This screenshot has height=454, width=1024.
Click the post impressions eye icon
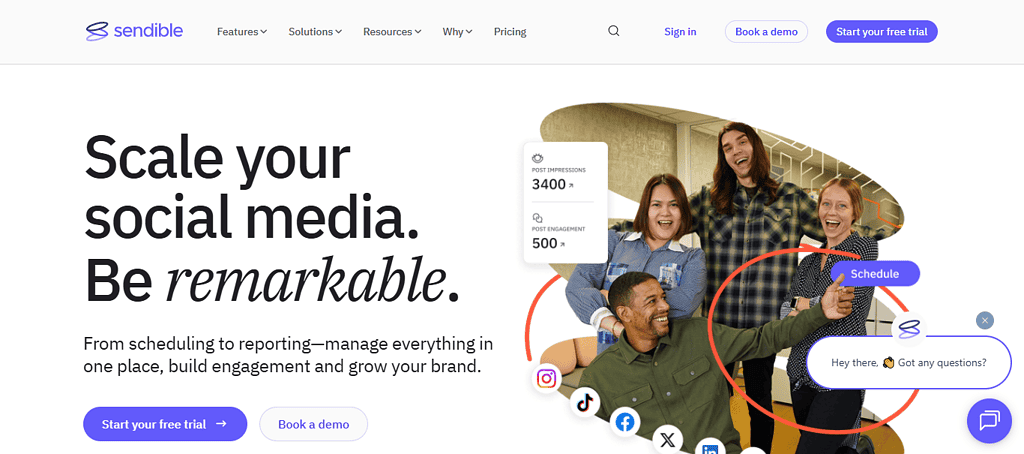click(x=538, y=158)
